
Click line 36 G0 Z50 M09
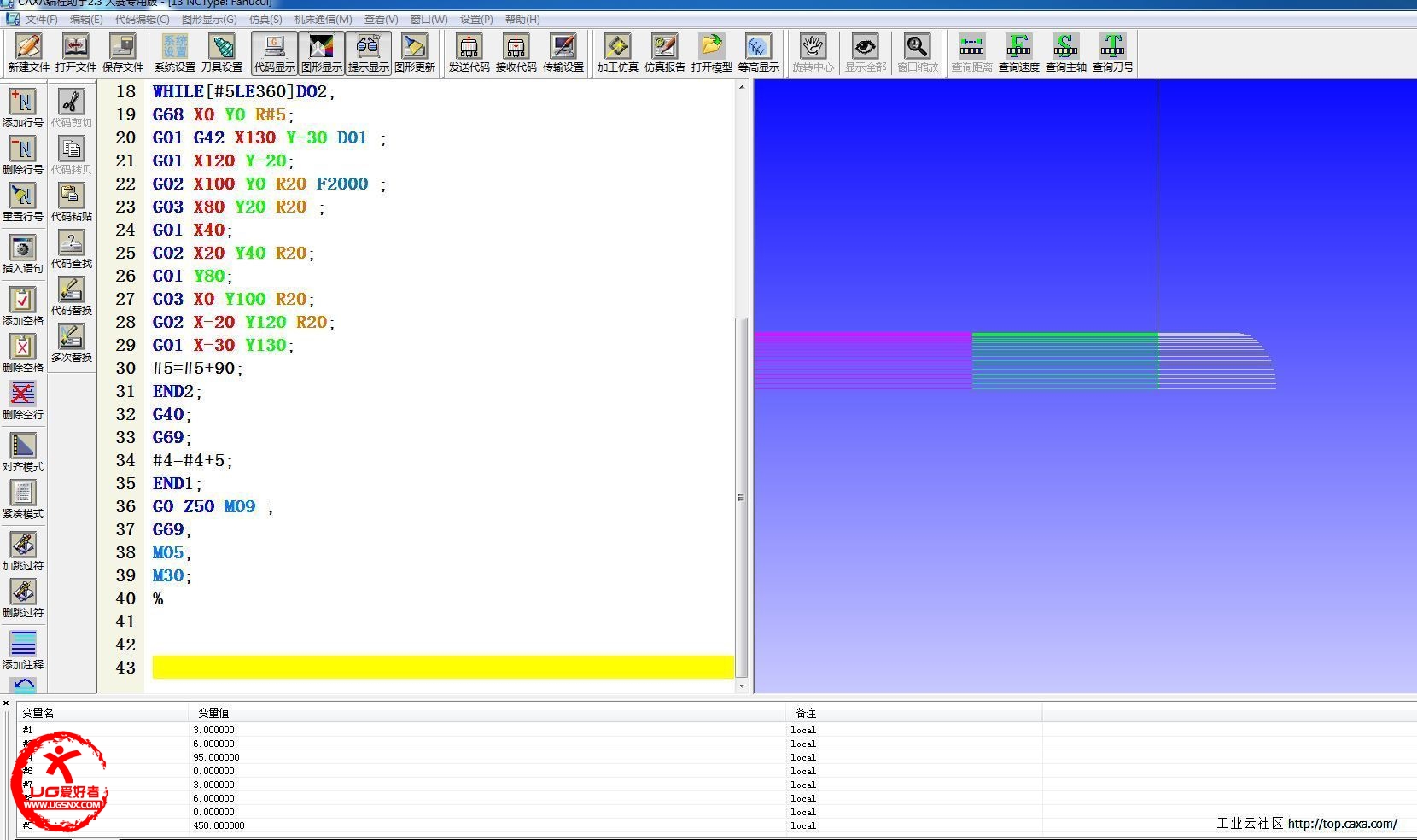(213, 506)
